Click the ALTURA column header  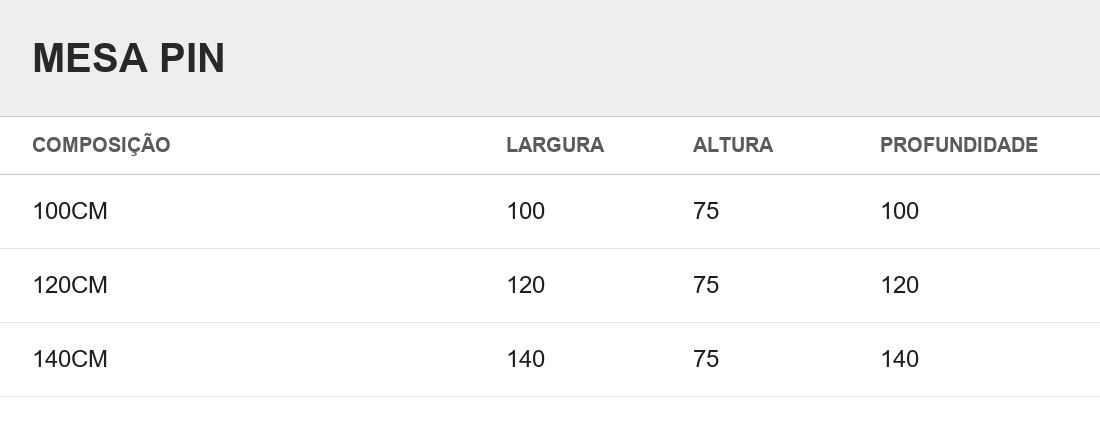pyautogui.click(x=732, y=145)
